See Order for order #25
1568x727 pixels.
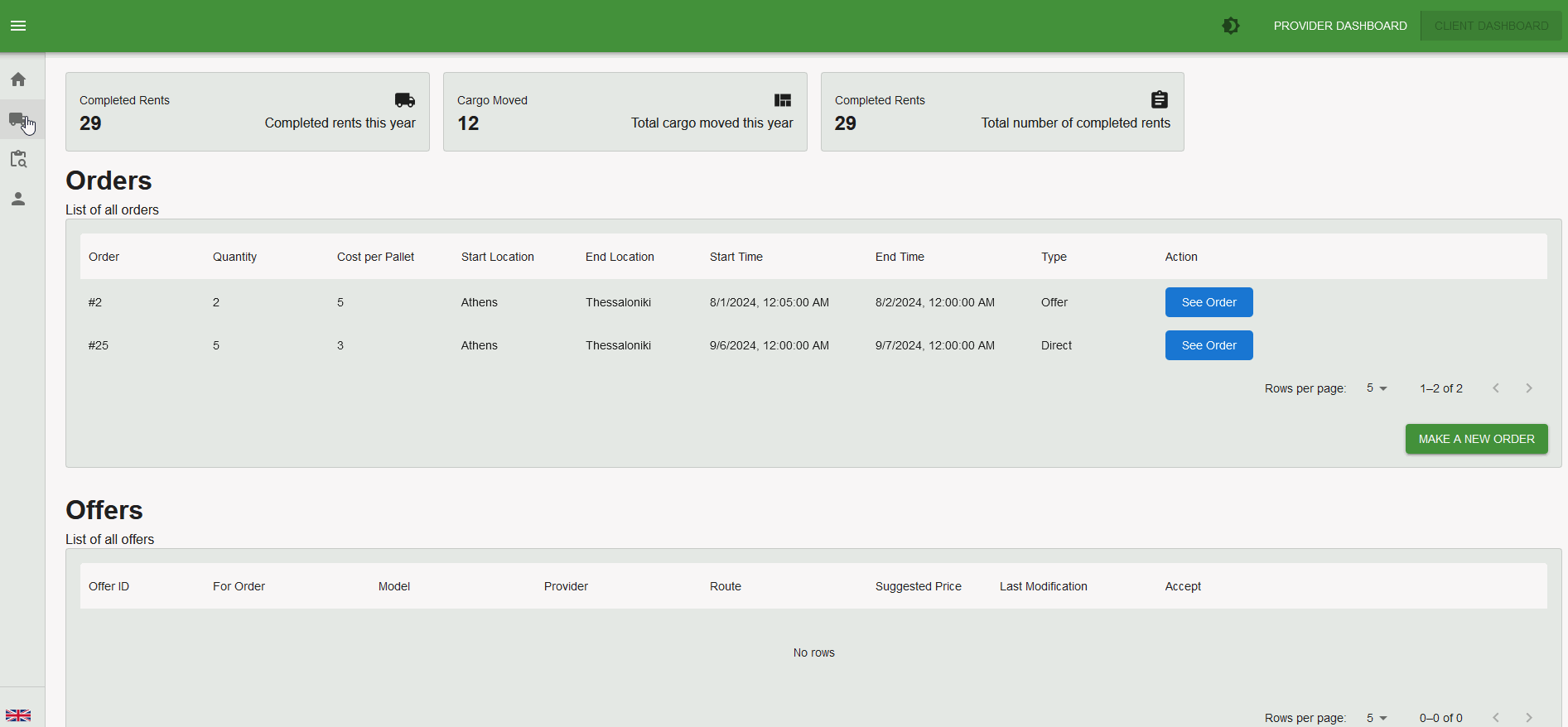click(1209, 345)
